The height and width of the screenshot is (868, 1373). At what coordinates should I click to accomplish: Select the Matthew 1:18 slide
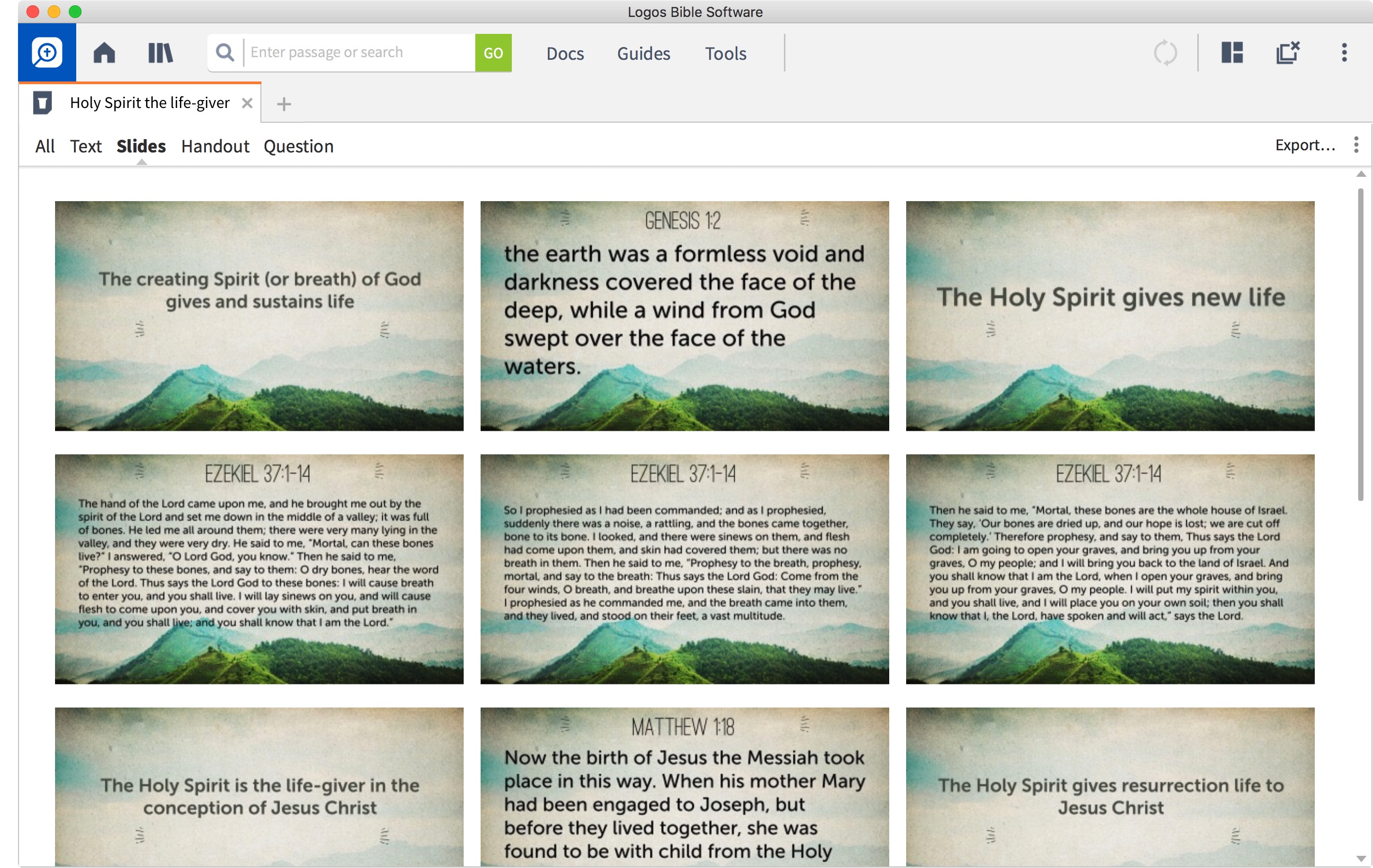684,786
